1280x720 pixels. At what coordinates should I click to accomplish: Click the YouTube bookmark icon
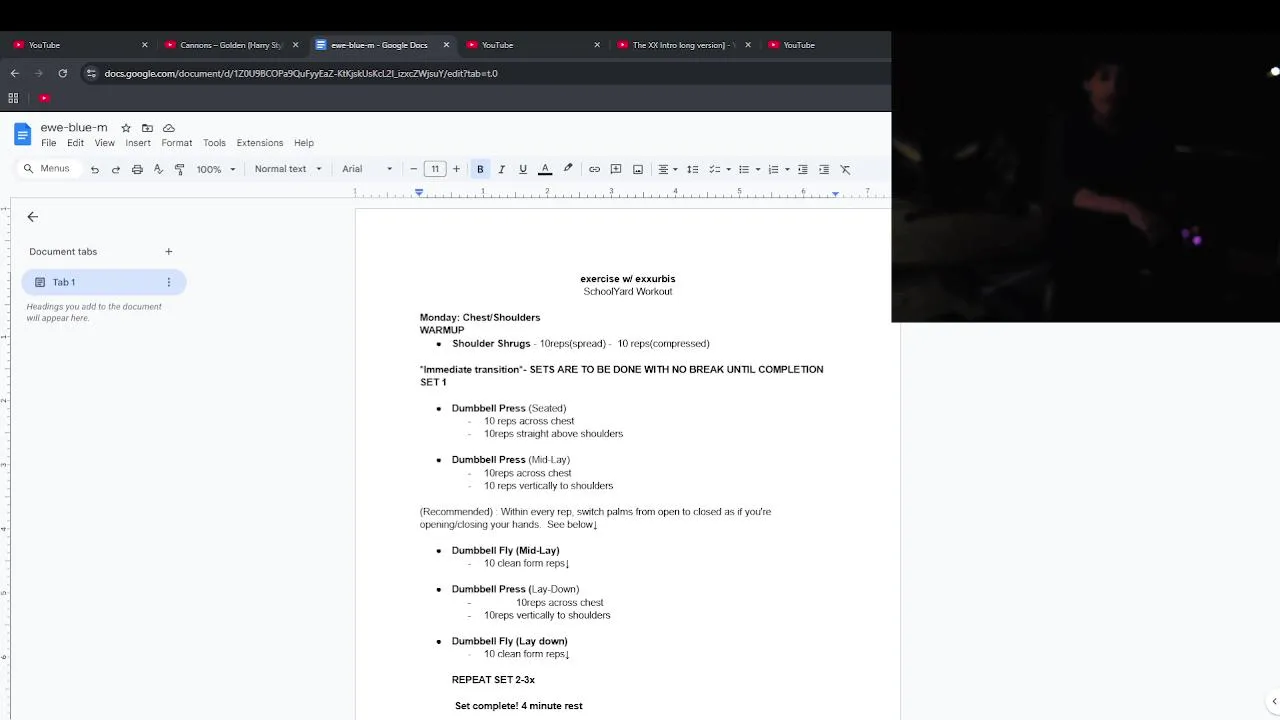coord(44,98)
